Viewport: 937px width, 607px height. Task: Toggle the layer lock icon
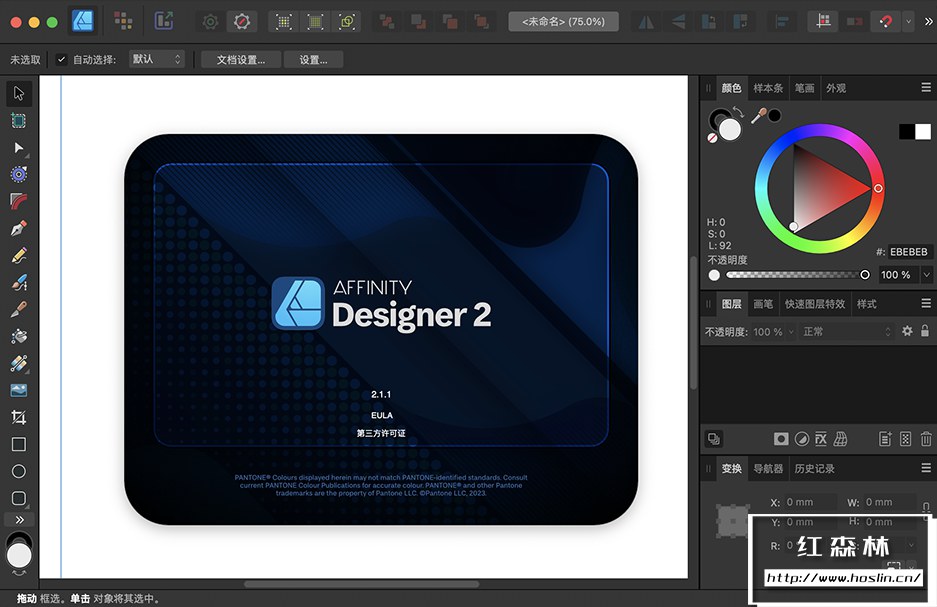(x=925, y=331)
